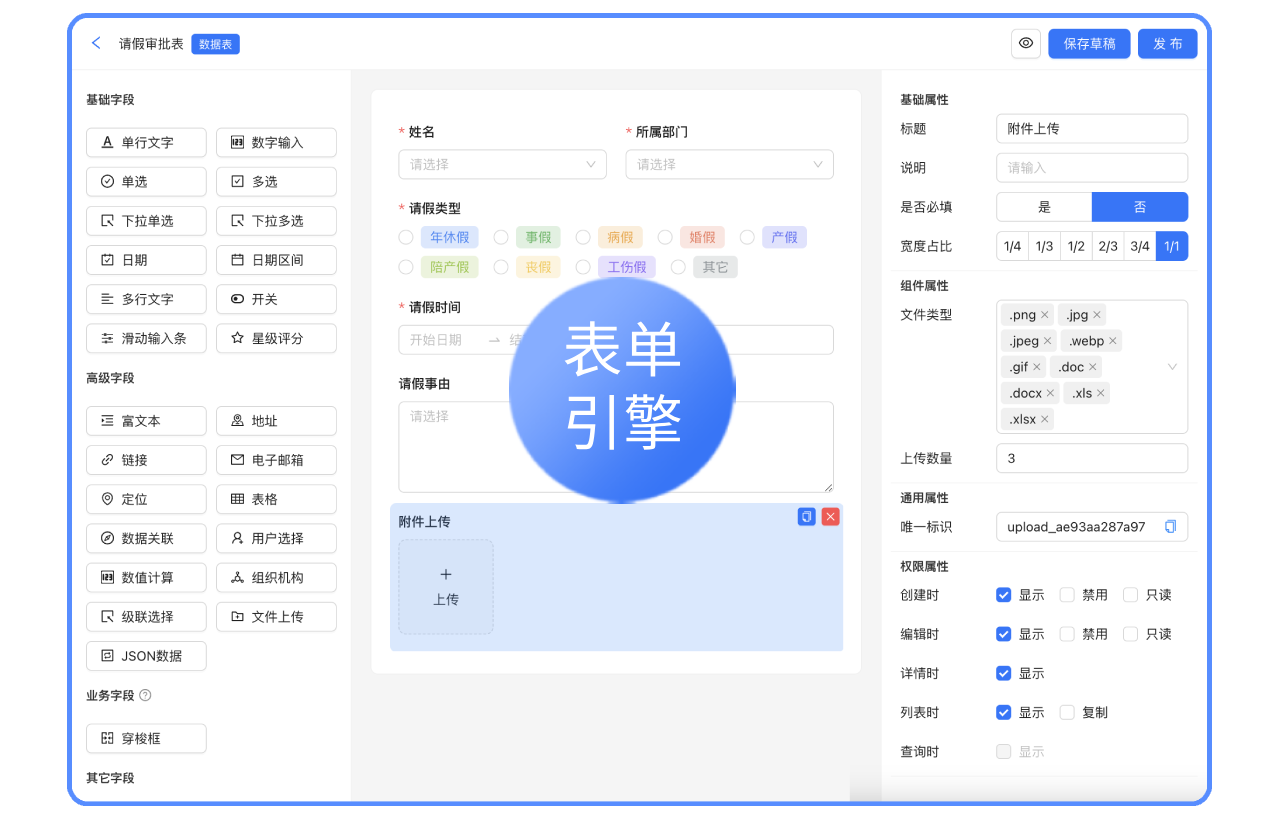
Task: Click the 保存草稿 button
Action: pyautogui.click(x=1089, y=43)
